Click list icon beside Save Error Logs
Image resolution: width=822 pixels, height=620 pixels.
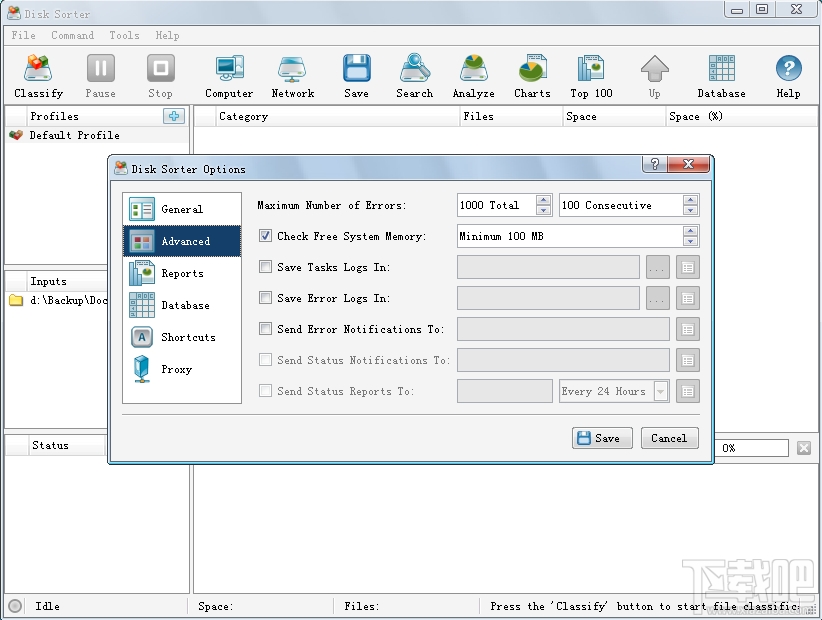point(688,299)
